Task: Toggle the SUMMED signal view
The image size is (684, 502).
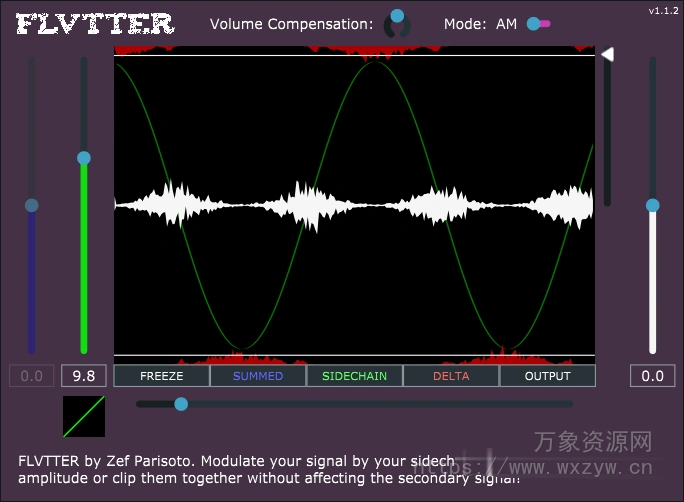Action: (x=258, y=376)
